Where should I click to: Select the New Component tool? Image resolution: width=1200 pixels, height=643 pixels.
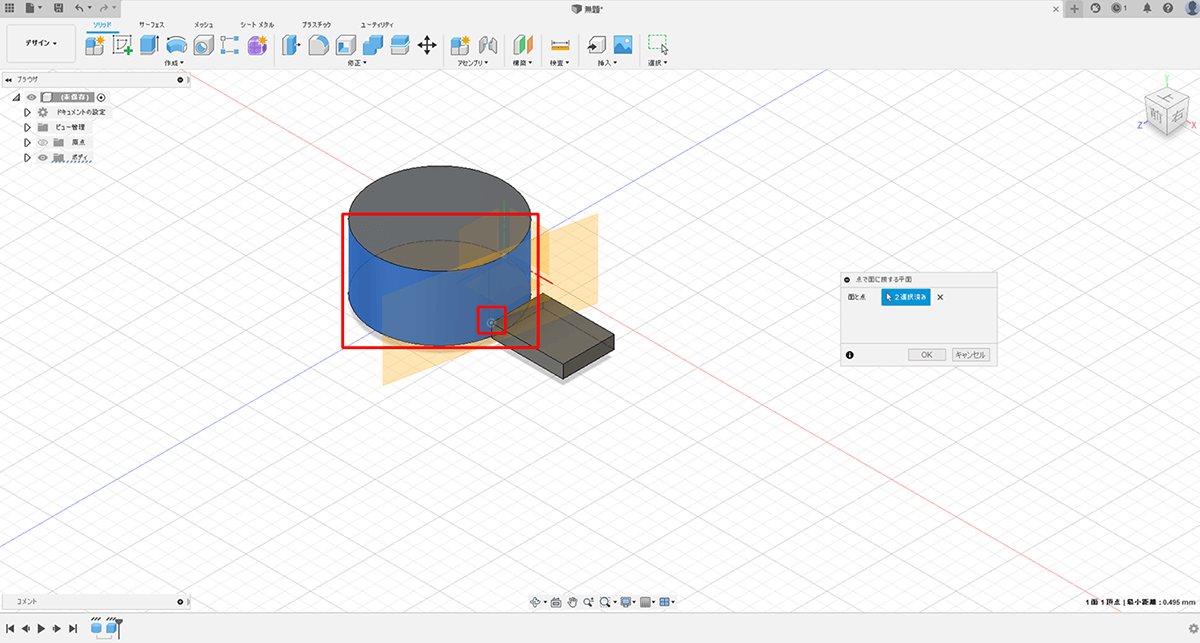click(x=96, y=44)
